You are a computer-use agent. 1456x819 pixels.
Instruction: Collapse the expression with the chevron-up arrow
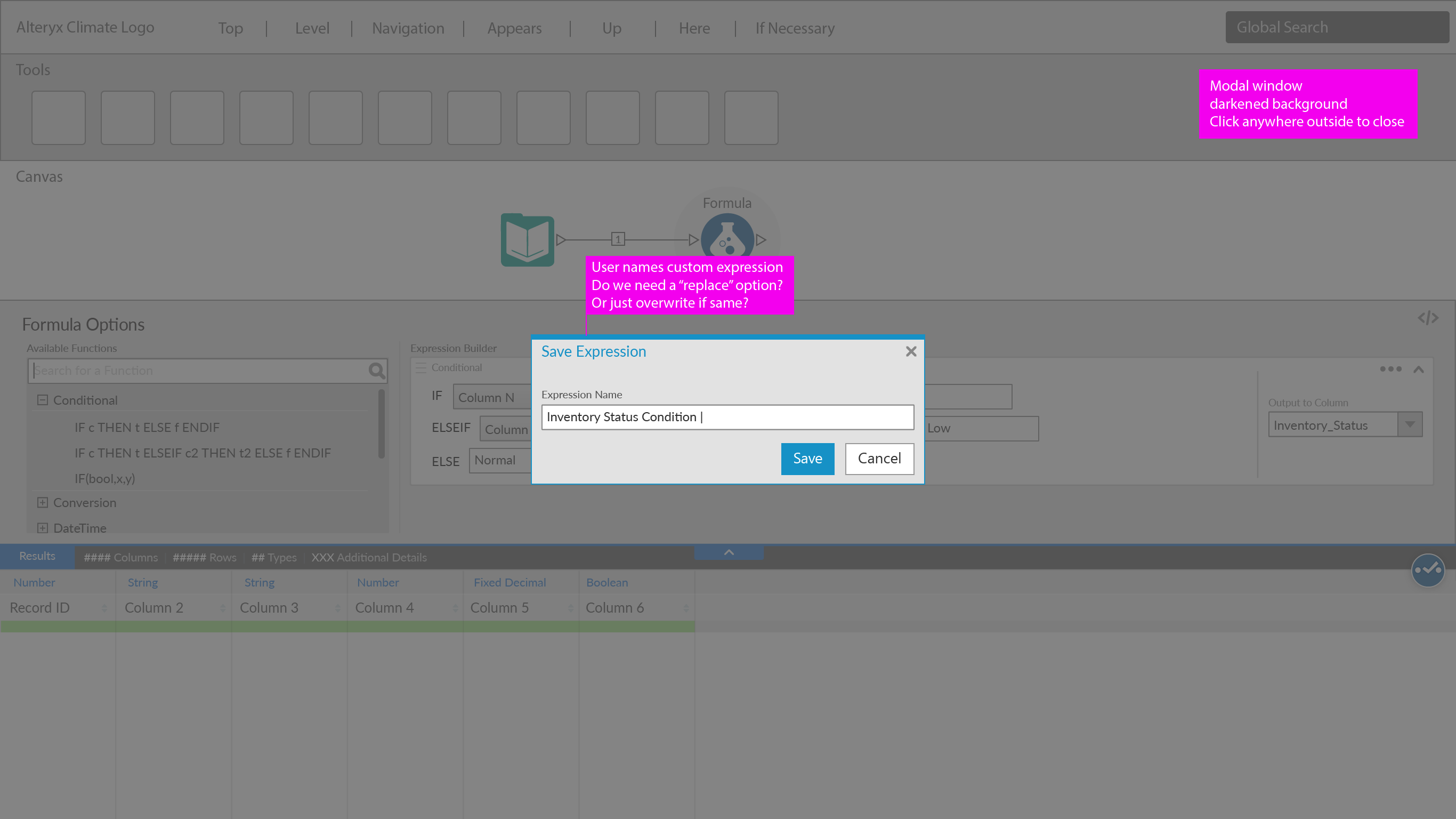(1418, 370)
